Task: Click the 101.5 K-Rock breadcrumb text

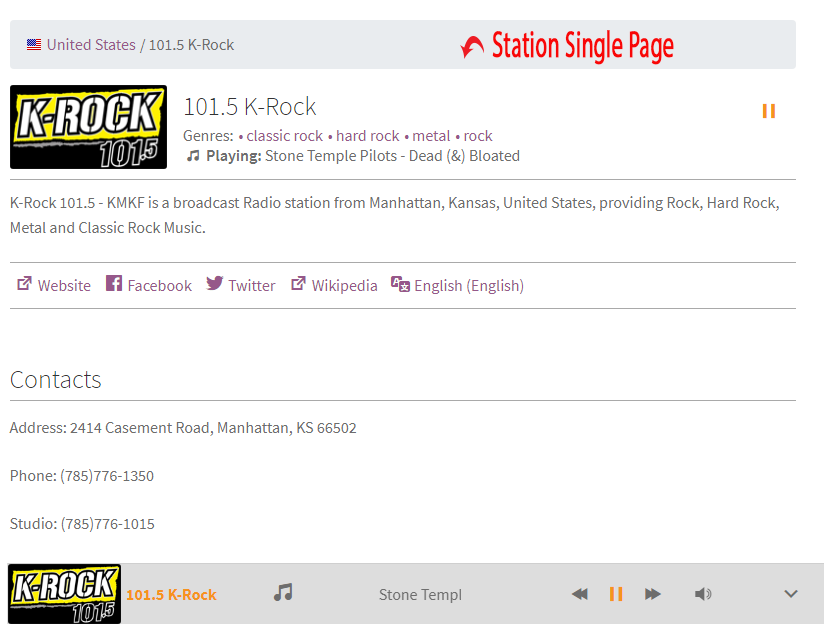Action: (191, 45)
